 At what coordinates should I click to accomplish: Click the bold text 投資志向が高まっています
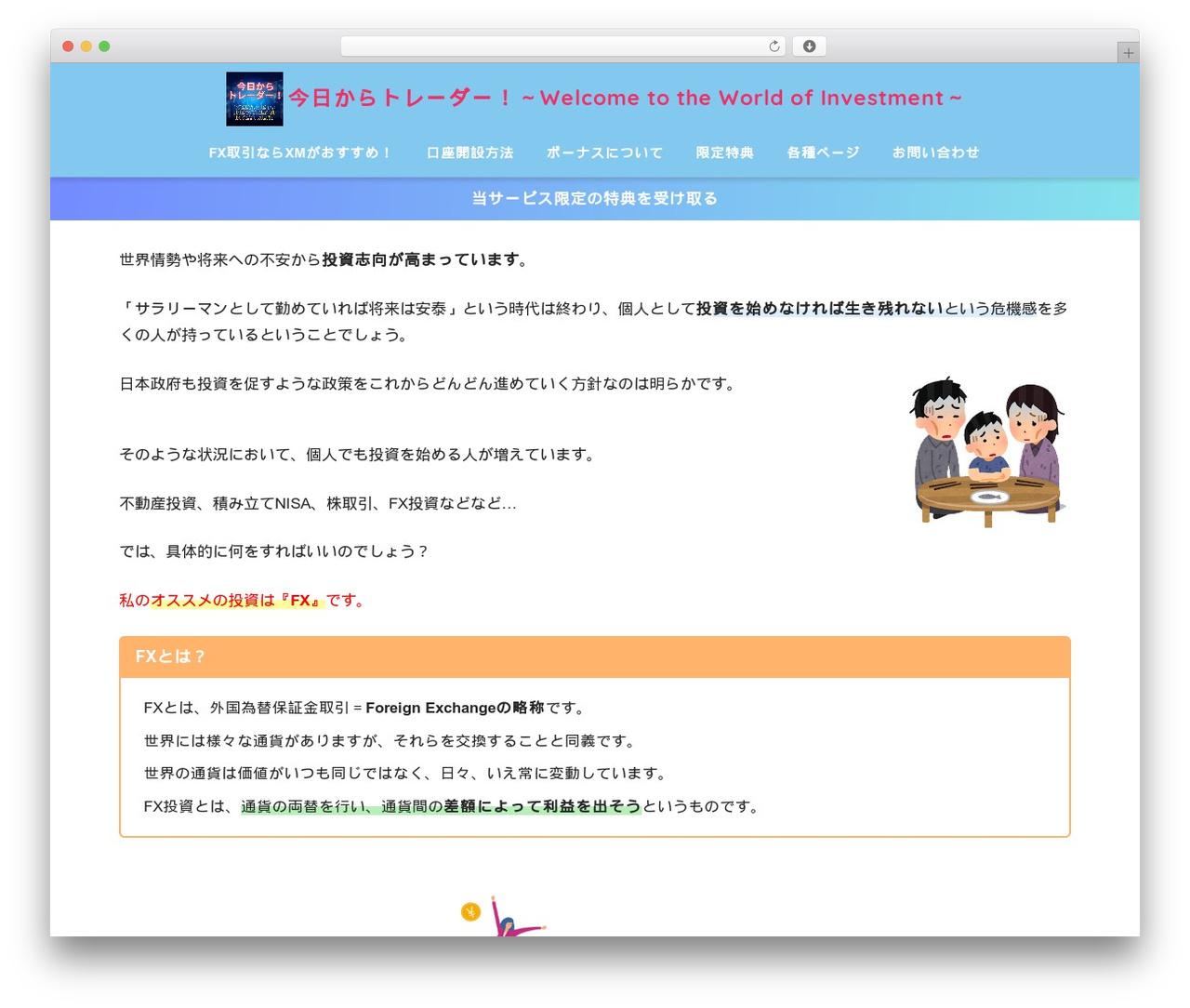[x=420, y=260]
